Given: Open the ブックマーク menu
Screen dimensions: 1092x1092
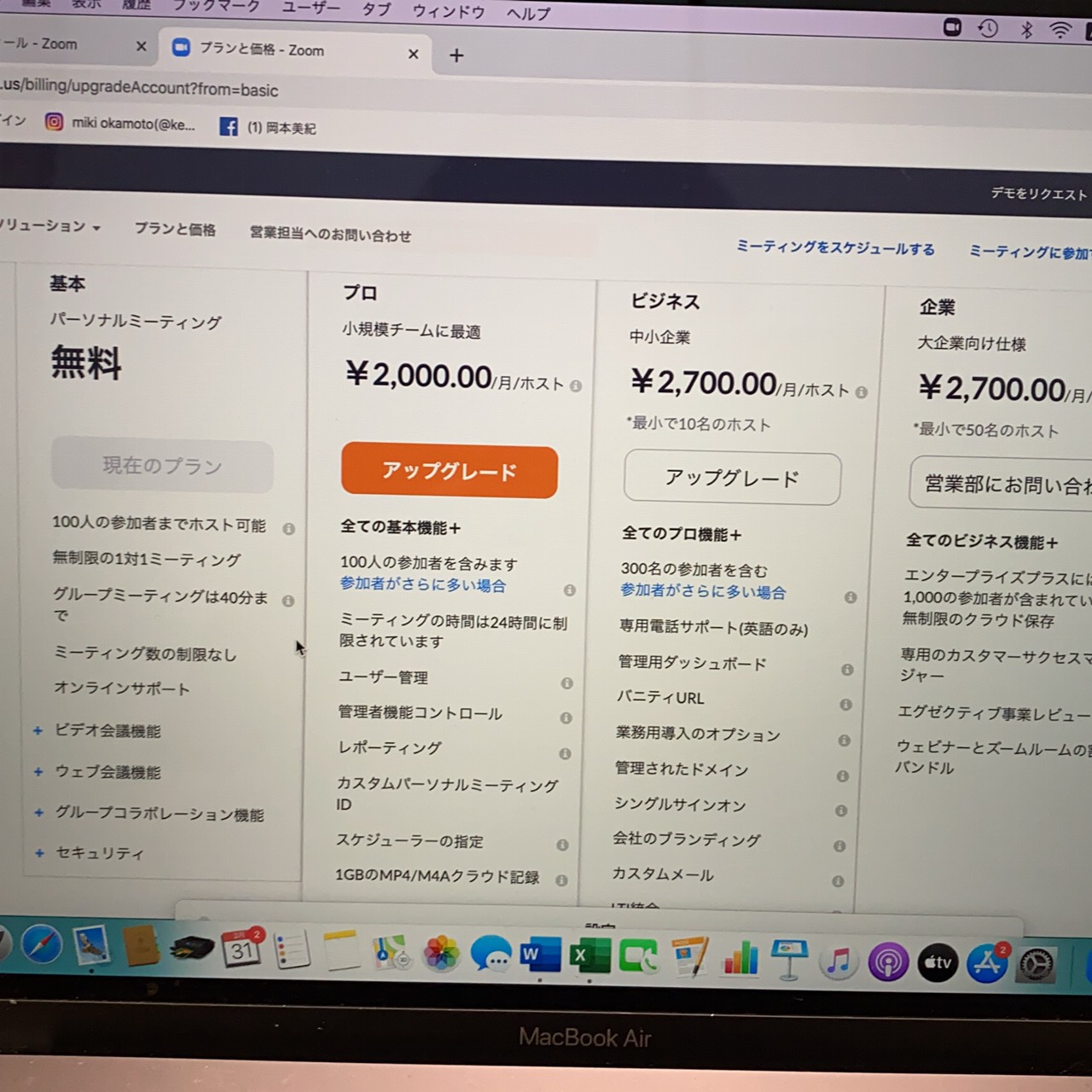Looking at the screenshot, I should (216, 6).
